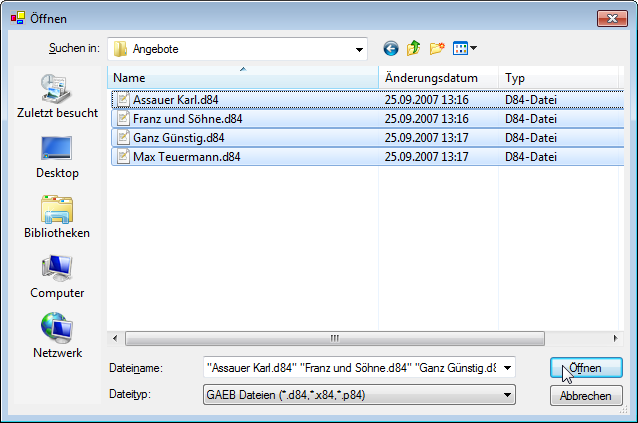The height and width of the screenshot is (423, 638).
Task: Click the Franz und Söhne.d84 file icon
Action: pos(123,119)
